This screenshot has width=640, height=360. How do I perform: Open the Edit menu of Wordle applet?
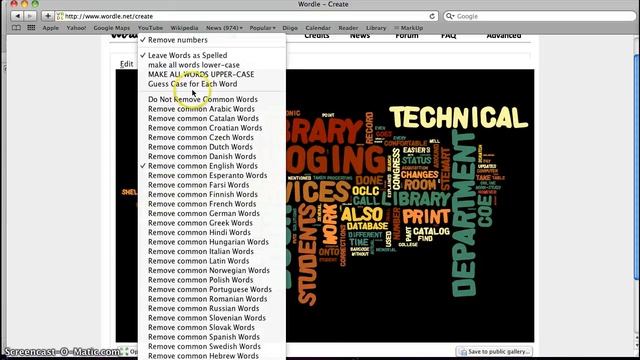click(x=127, y=64)
